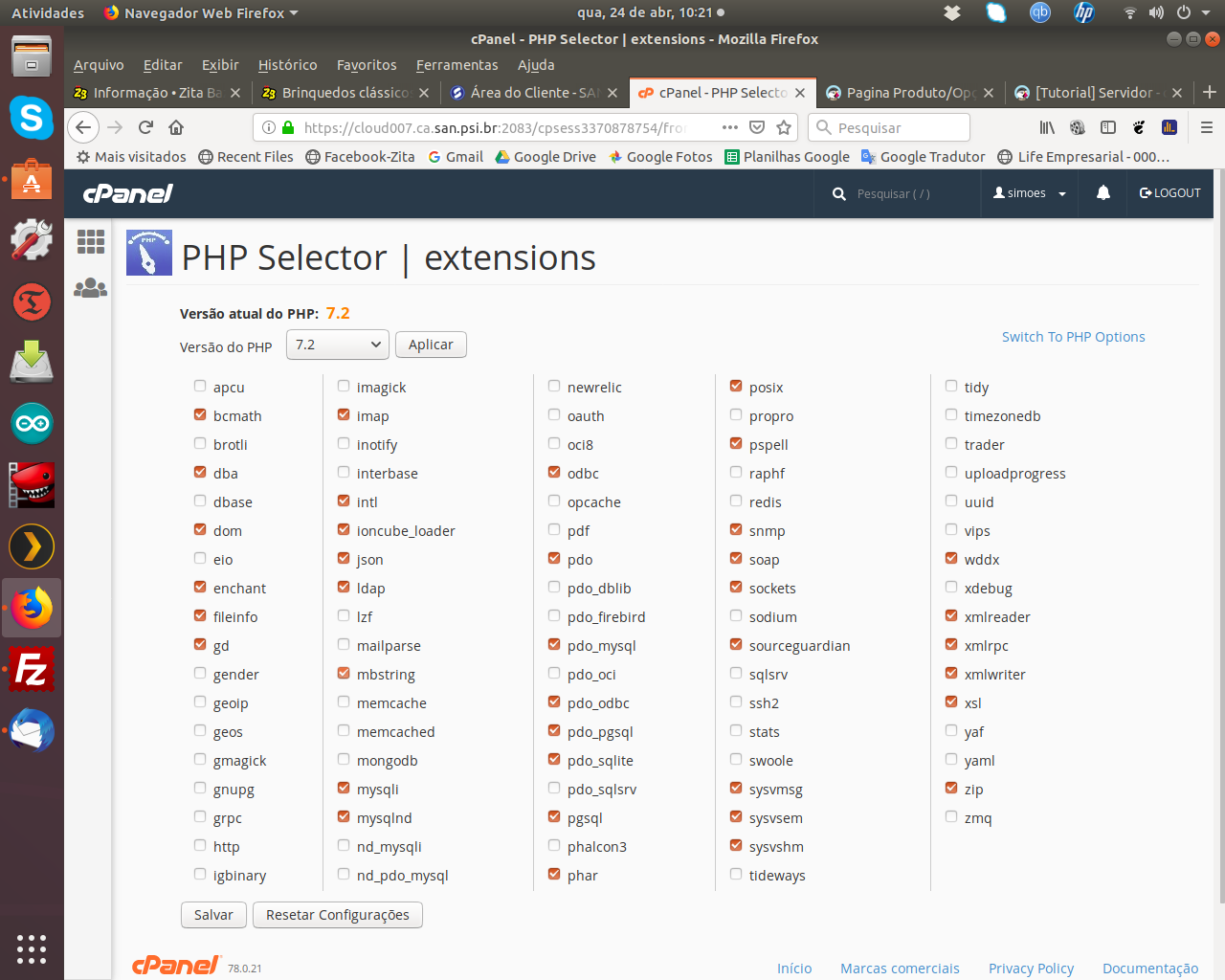
Task: Follow Switch To PHP Options link
Action: (x=1074, y=337)
